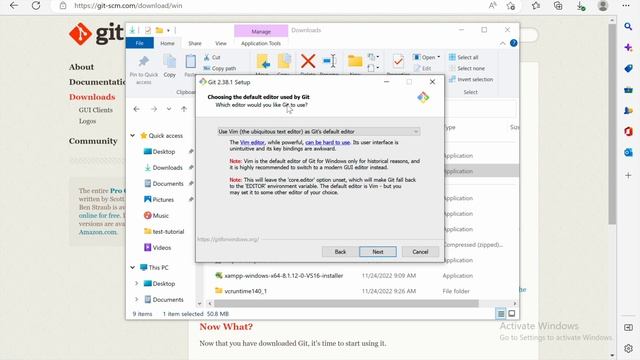640x360 pixels.
Task: Select Desktop under Quick access
Action: [x=164, y=151]
